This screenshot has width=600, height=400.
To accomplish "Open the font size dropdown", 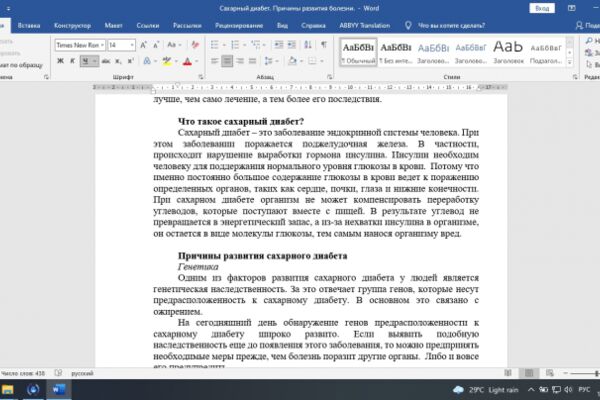I will [132, 45].
